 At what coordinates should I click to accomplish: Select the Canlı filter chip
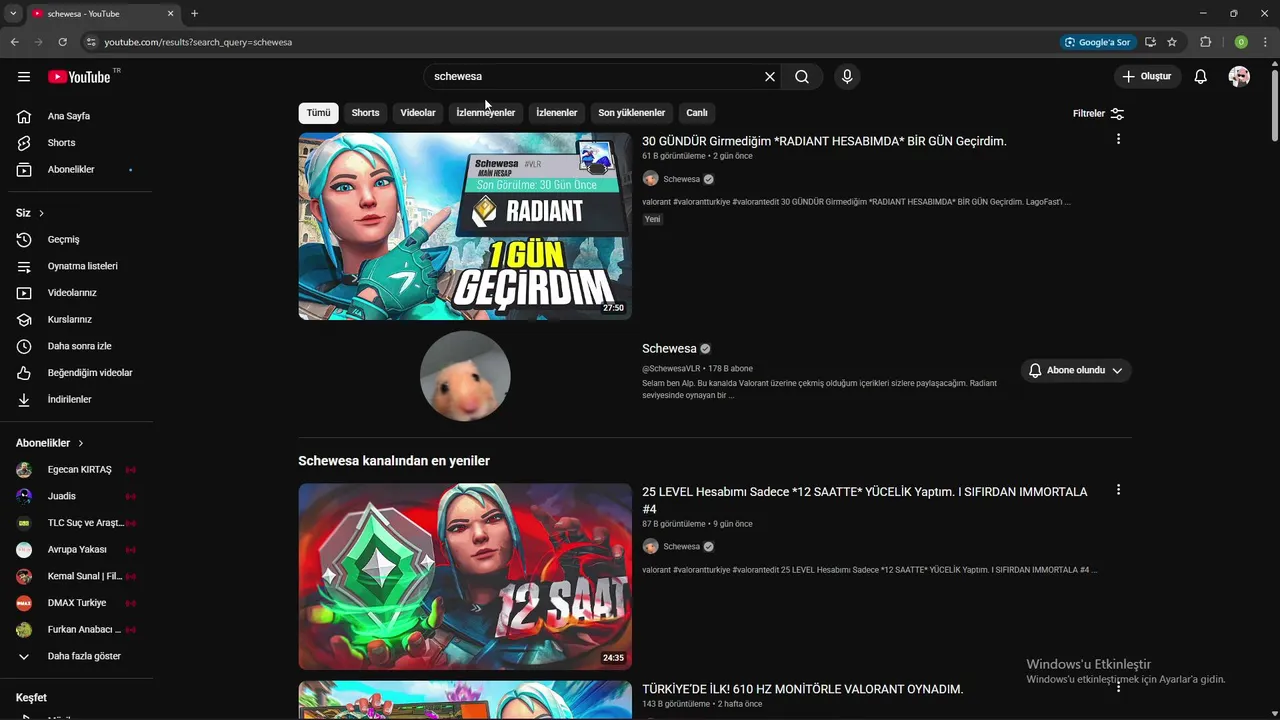(x=697, y=113)
